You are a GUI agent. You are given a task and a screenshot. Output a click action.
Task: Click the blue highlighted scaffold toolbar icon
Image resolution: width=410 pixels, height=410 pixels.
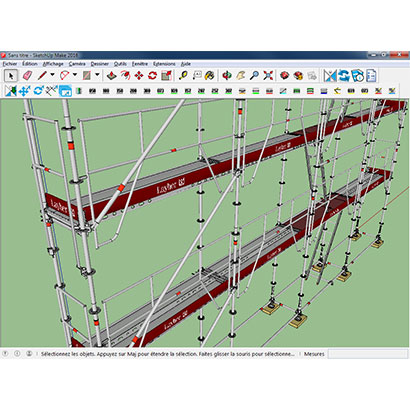(65, 91)
